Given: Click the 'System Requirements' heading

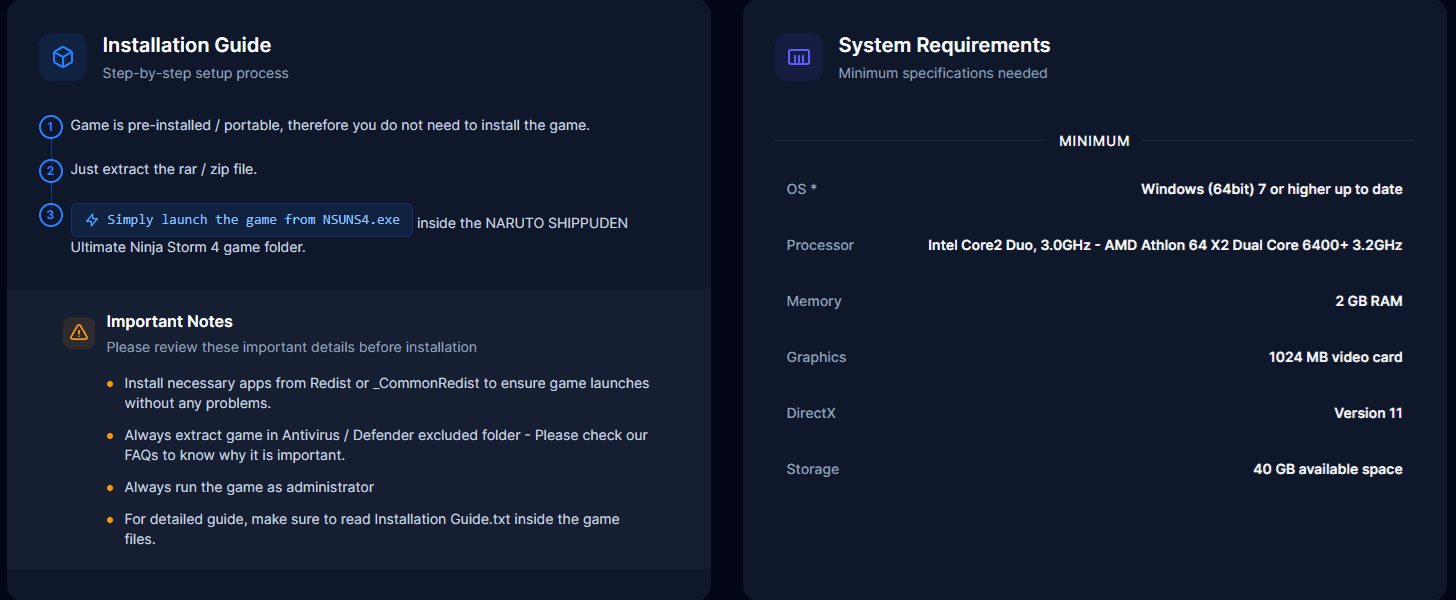Looking at the screenshot, I should tap(944, 45).
